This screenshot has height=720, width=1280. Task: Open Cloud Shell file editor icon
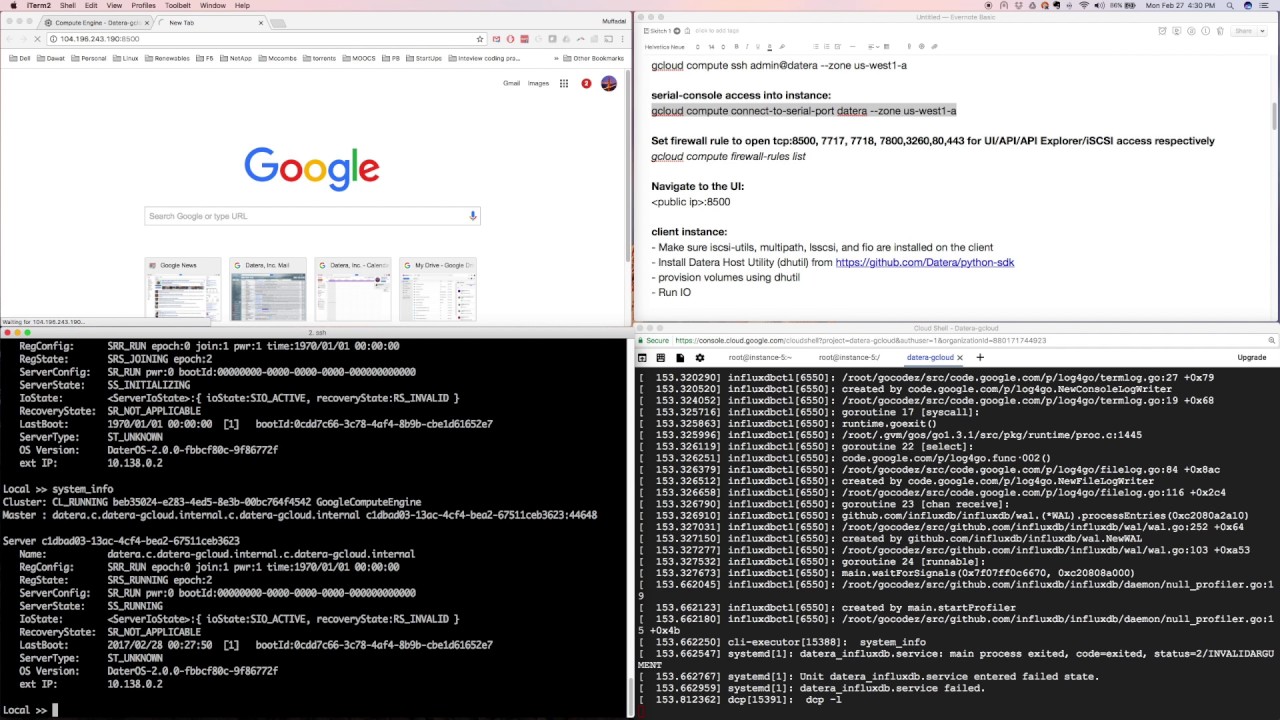click(x=680, y=357)
